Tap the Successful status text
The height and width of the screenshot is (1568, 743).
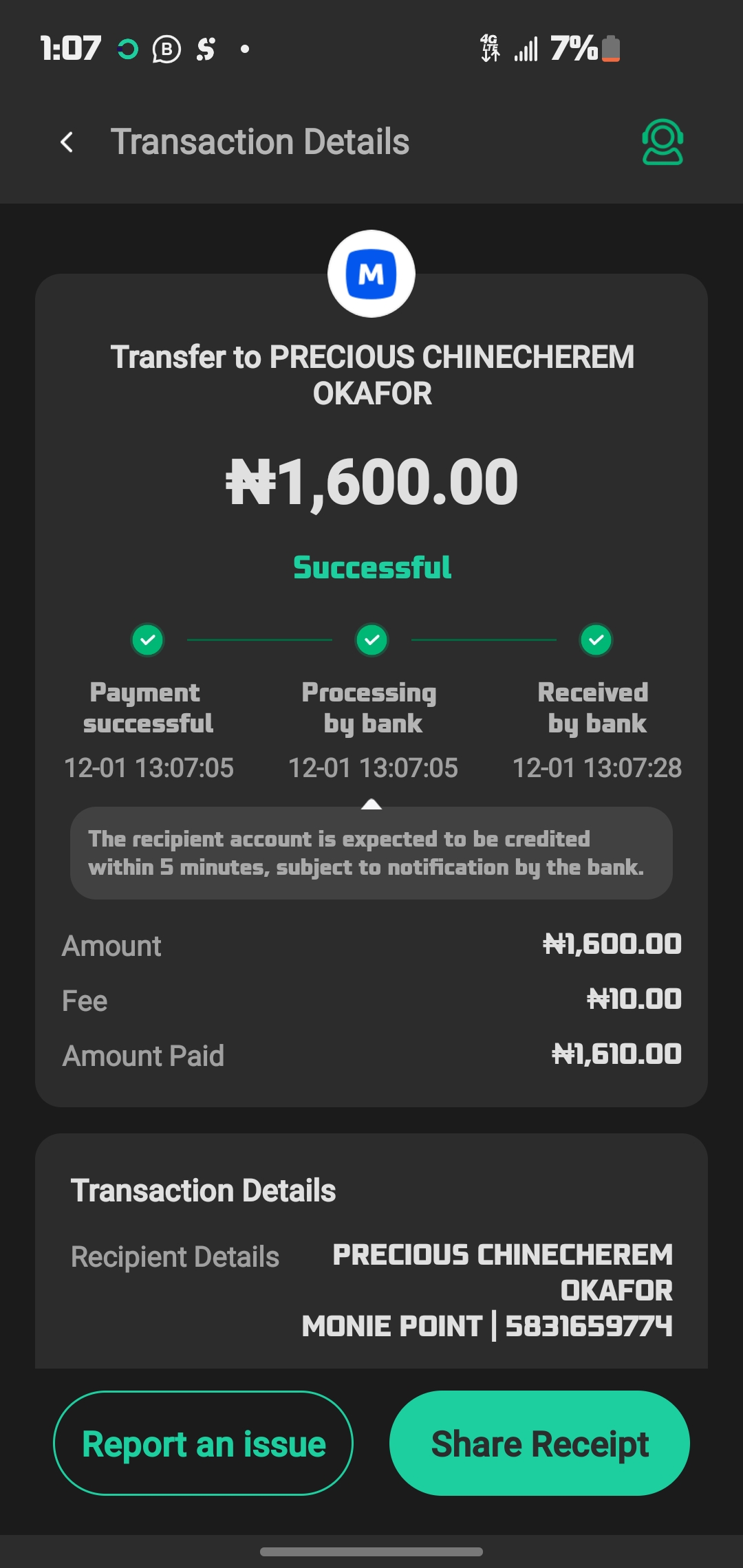tap(372, 568)
